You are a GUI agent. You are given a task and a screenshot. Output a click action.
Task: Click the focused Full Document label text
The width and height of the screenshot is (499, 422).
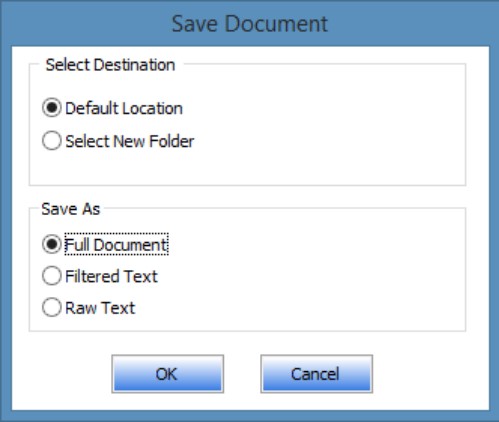pos(116,244)
